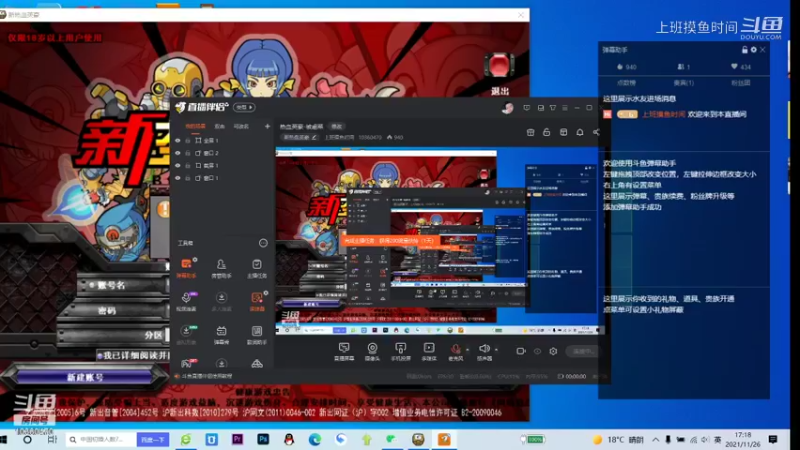Switch to the first tab in 弹幕助手 panel
The height and width of the screenshot is (450, 800).
pyautogui.click(x=627, y=83)
